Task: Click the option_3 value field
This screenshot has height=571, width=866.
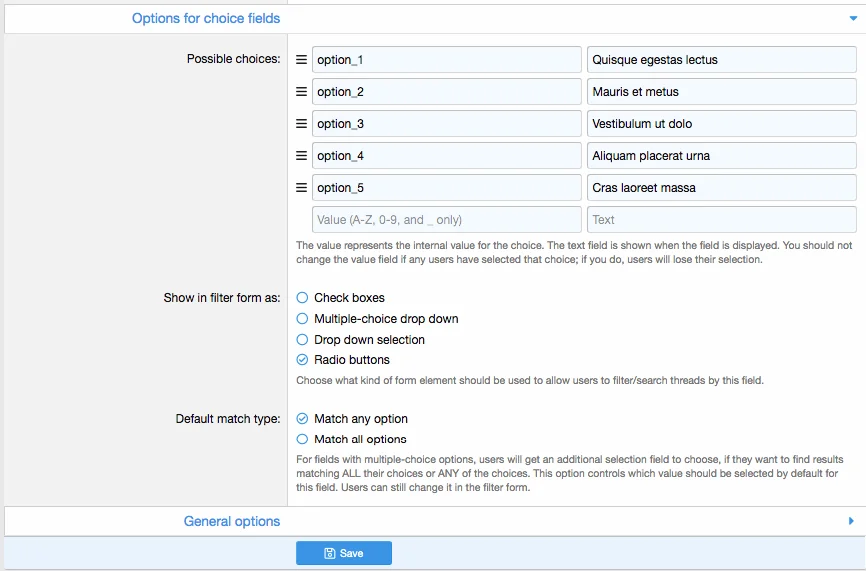Action: 446,124
